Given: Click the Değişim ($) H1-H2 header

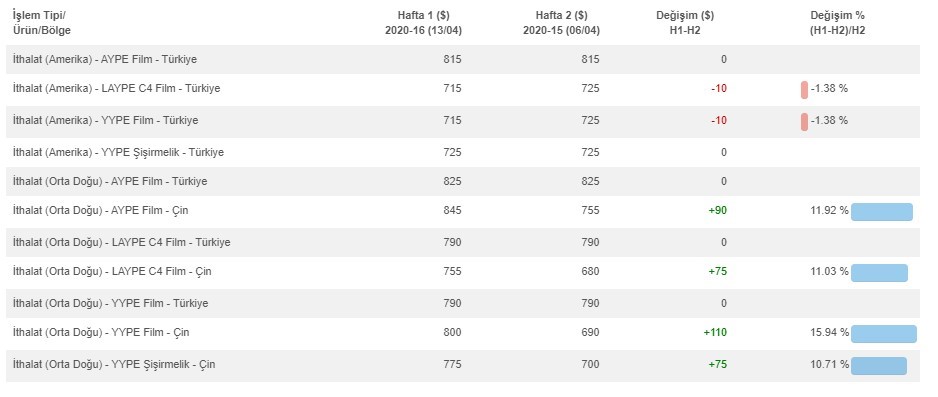Looking at the screenshot, I should (x=685, y=23).
